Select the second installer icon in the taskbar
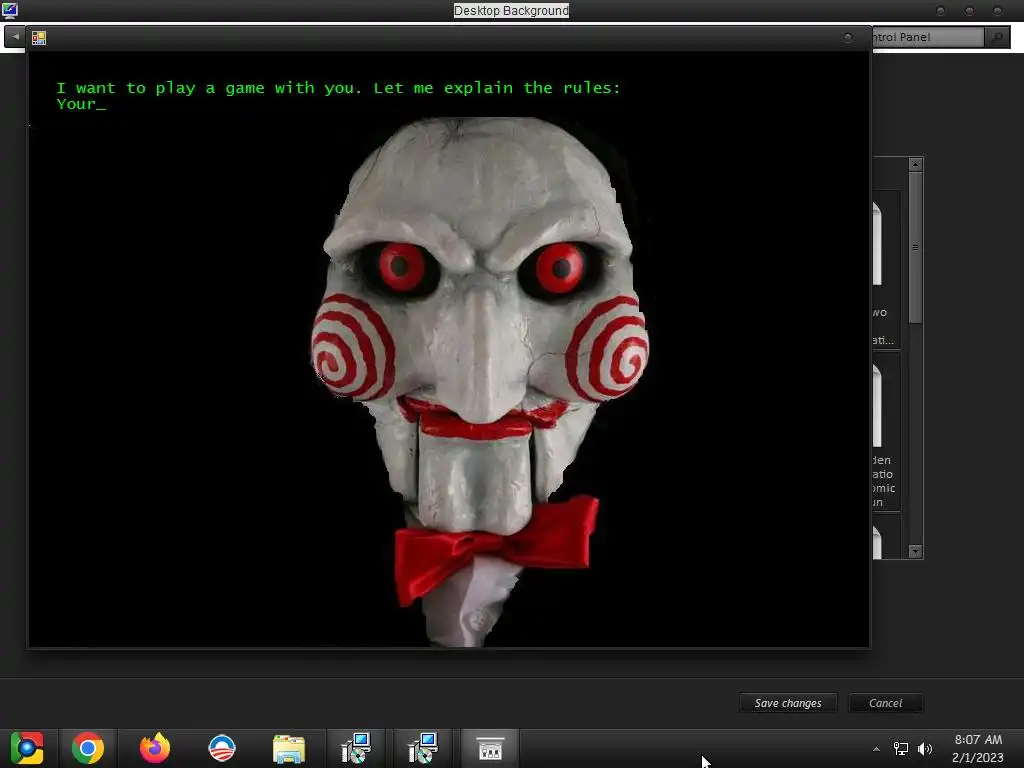 pos(423,748)
